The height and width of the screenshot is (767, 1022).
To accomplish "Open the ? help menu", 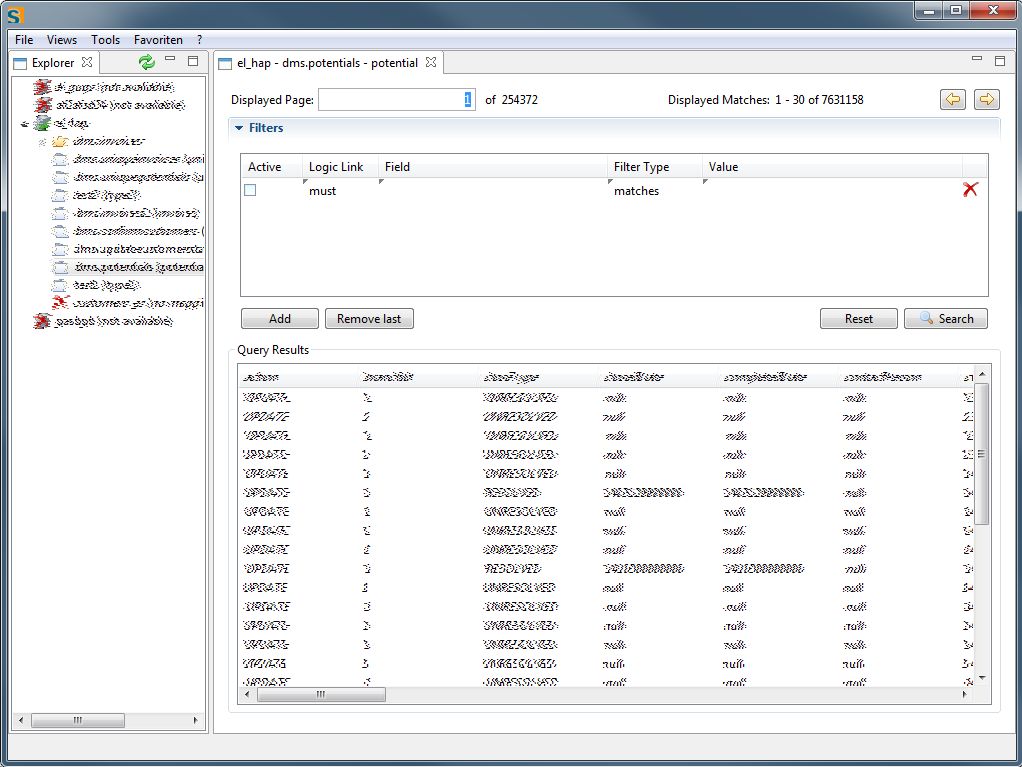I will point(199,40).
